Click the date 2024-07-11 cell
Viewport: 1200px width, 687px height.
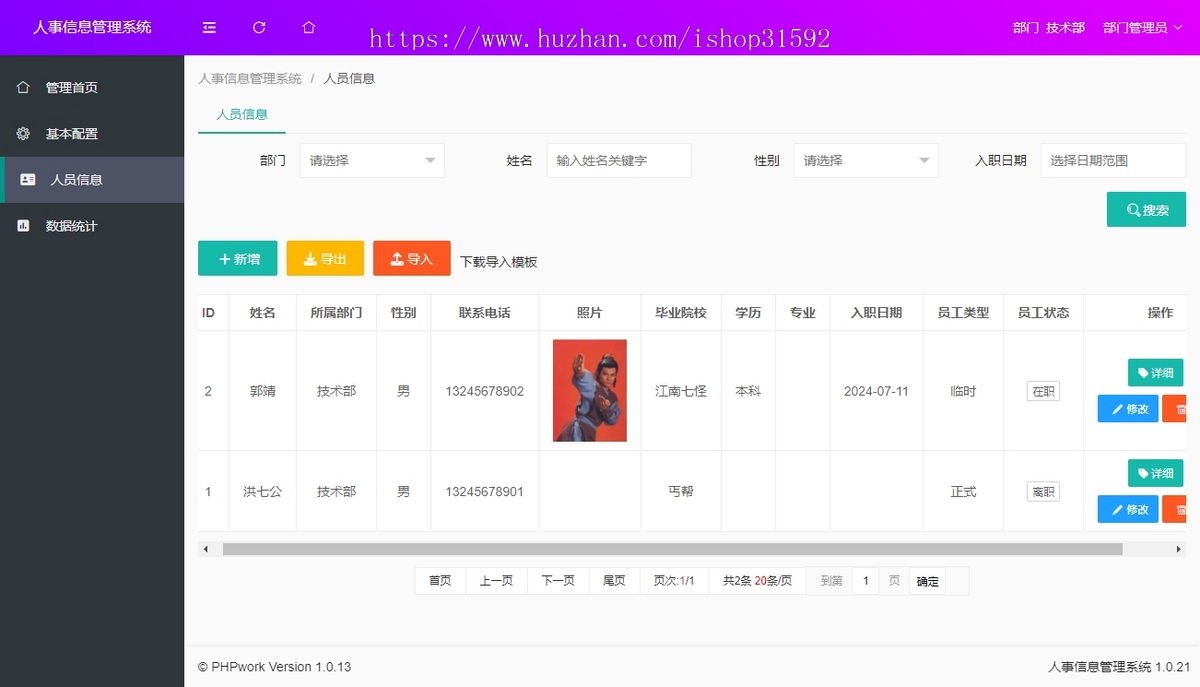pyautogui.click(x=876, y=391)
